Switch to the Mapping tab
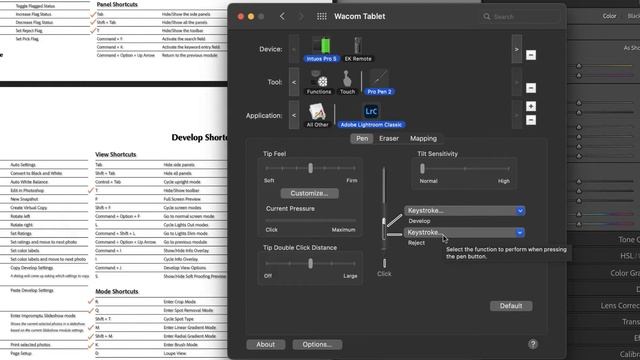 pyautogui.click(x=423, y=138)
